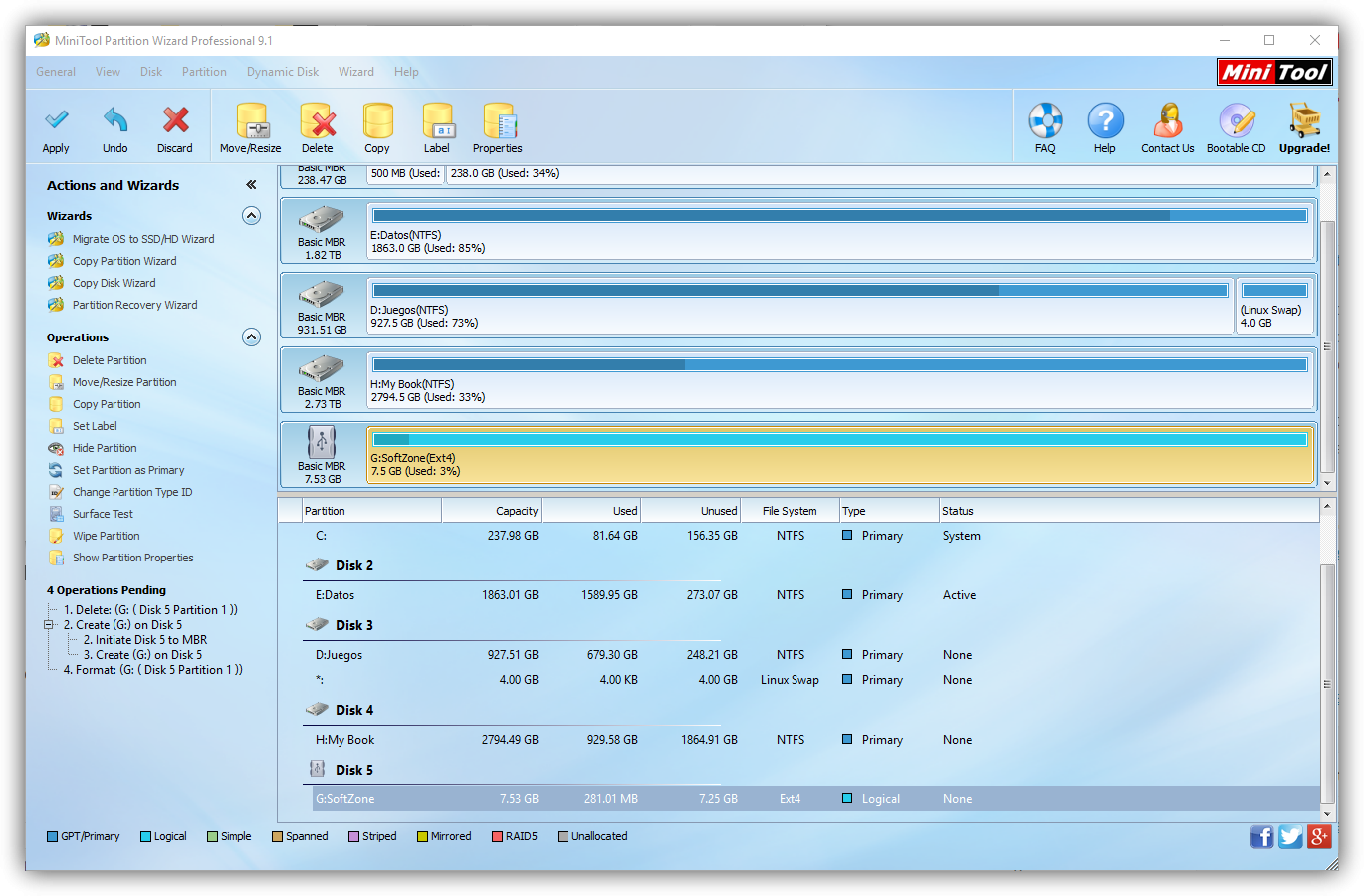Image resolution: width=1364 pixels, height=896 pixels.
Task: Open the Dynamic Disk menu
Action: pos(283,72)
